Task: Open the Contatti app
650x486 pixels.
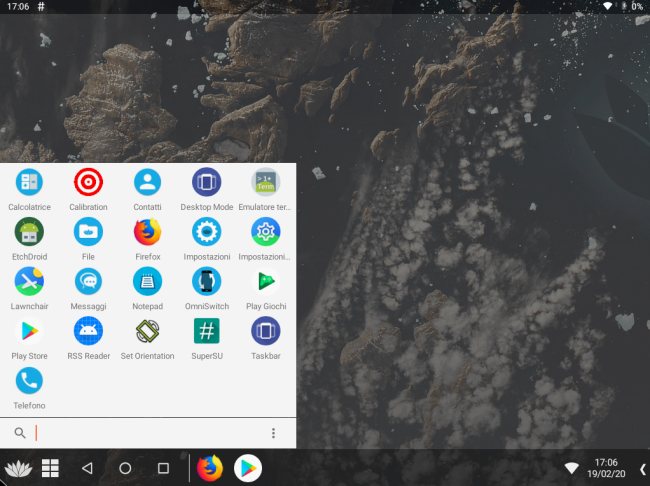Action: point(148,182)
